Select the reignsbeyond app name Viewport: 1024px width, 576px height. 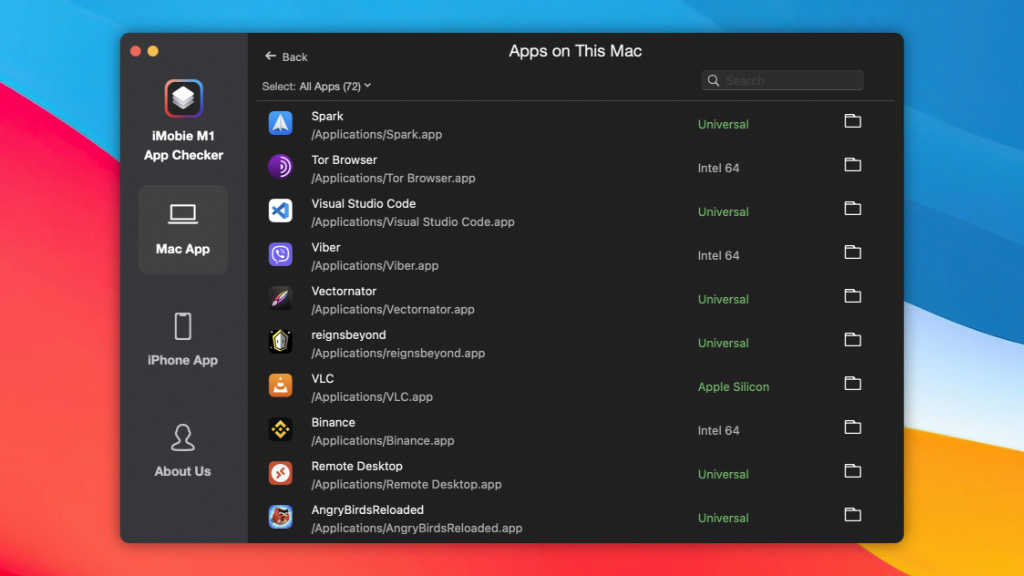[x=349, y=335]
